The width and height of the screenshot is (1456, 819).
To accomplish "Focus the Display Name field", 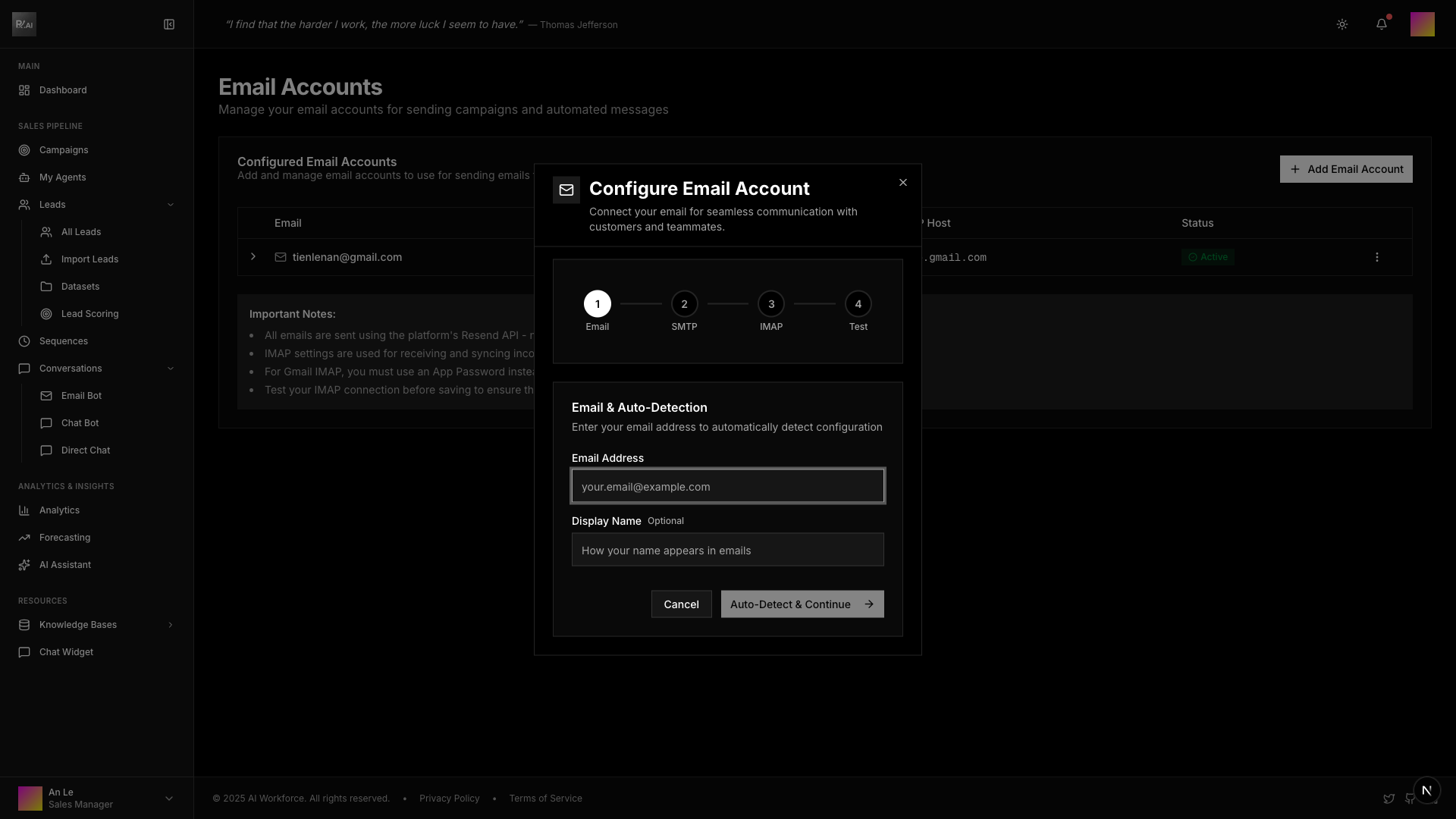I will point(727,550).
